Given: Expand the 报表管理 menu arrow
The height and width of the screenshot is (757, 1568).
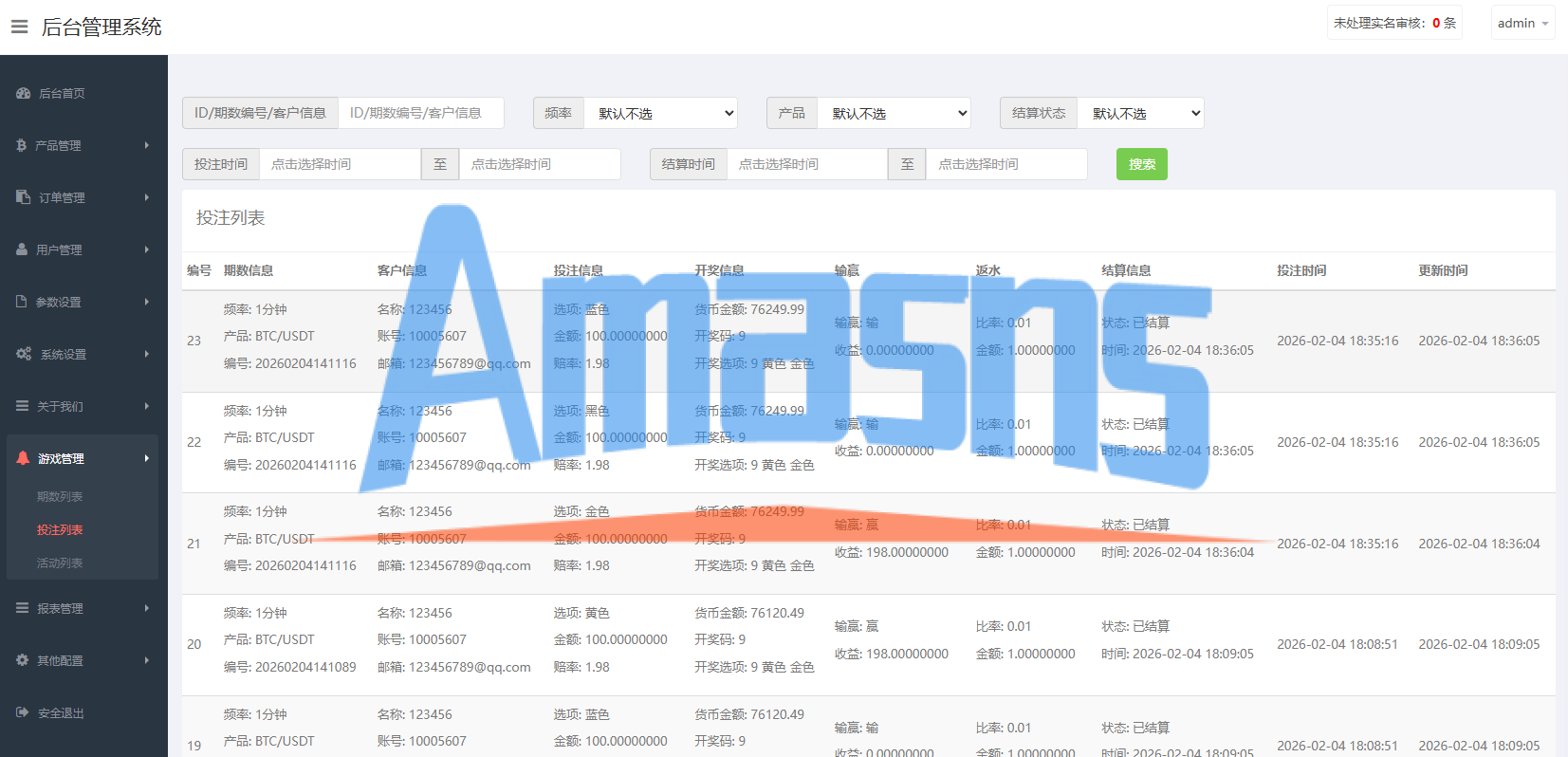Looking at the screenshot, I should 147,608.
